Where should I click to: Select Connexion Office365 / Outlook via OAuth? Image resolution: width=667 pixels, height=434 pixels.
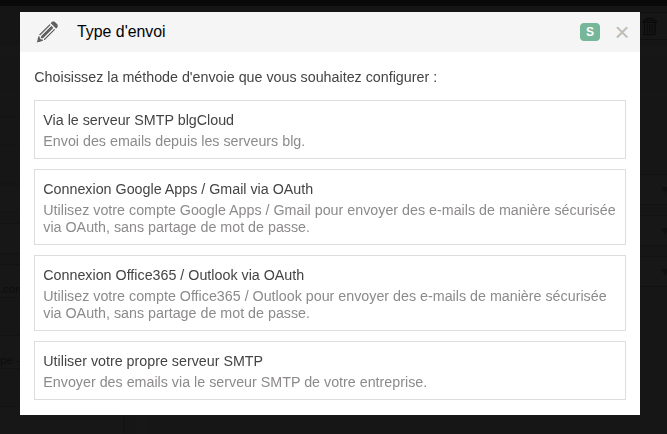(x=174, y=275)
